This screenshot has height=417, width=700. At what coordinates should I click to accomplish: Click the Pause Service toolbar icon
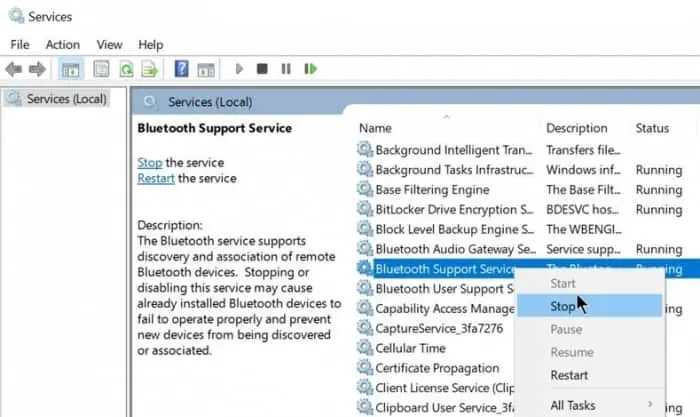click(x=286, y=69)
